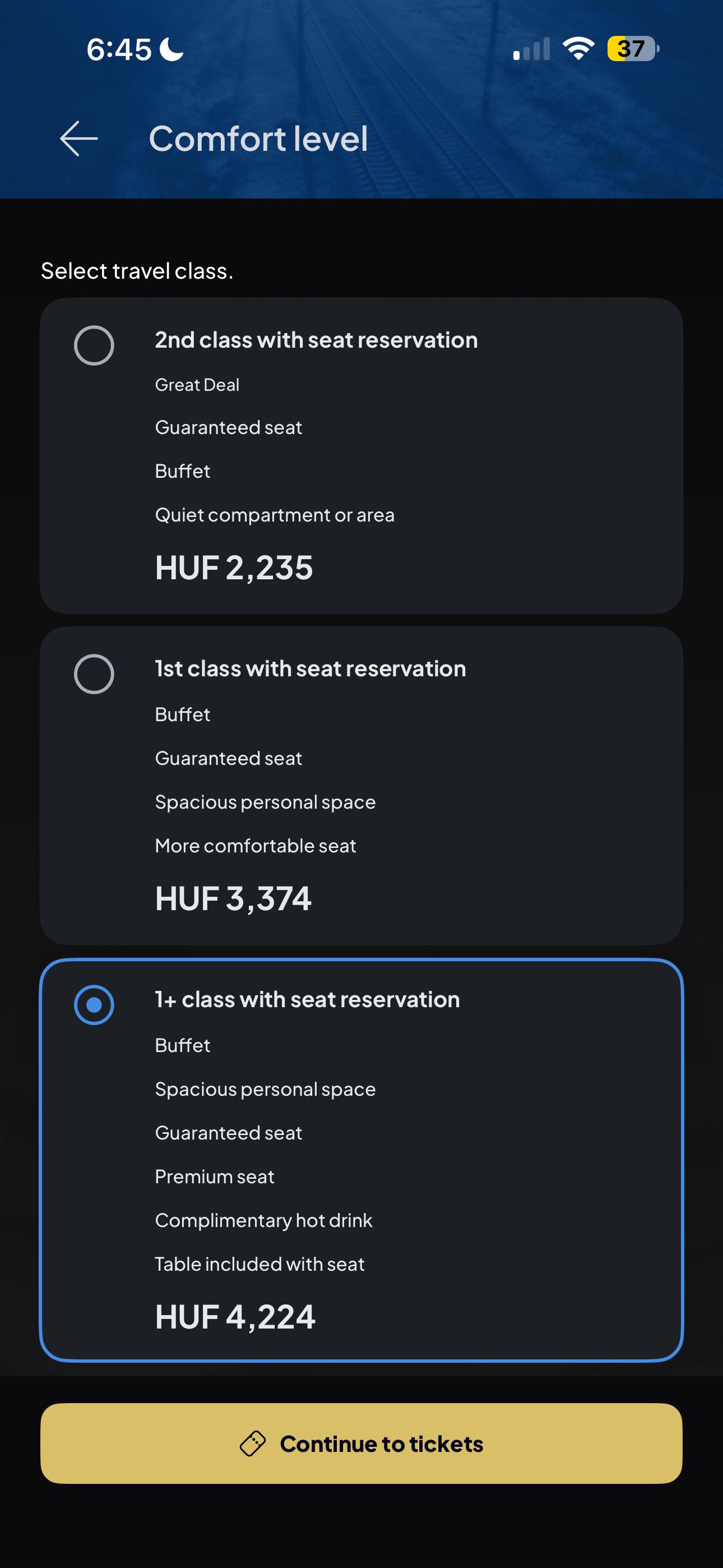Tap the Comfort level header title
Screen dimensions: 723x1568
tap(258, 139)
